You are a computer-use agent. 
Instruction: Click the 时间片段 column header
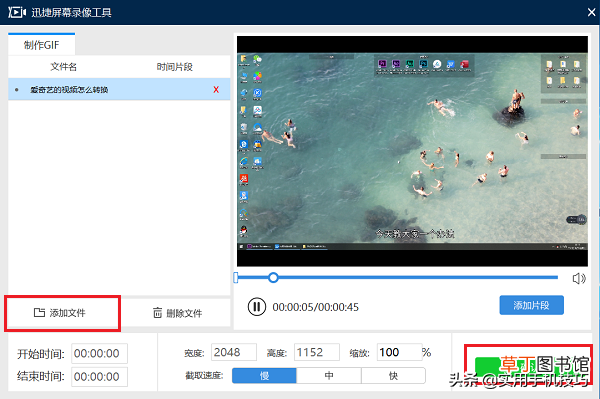click(x=174, y=67)
